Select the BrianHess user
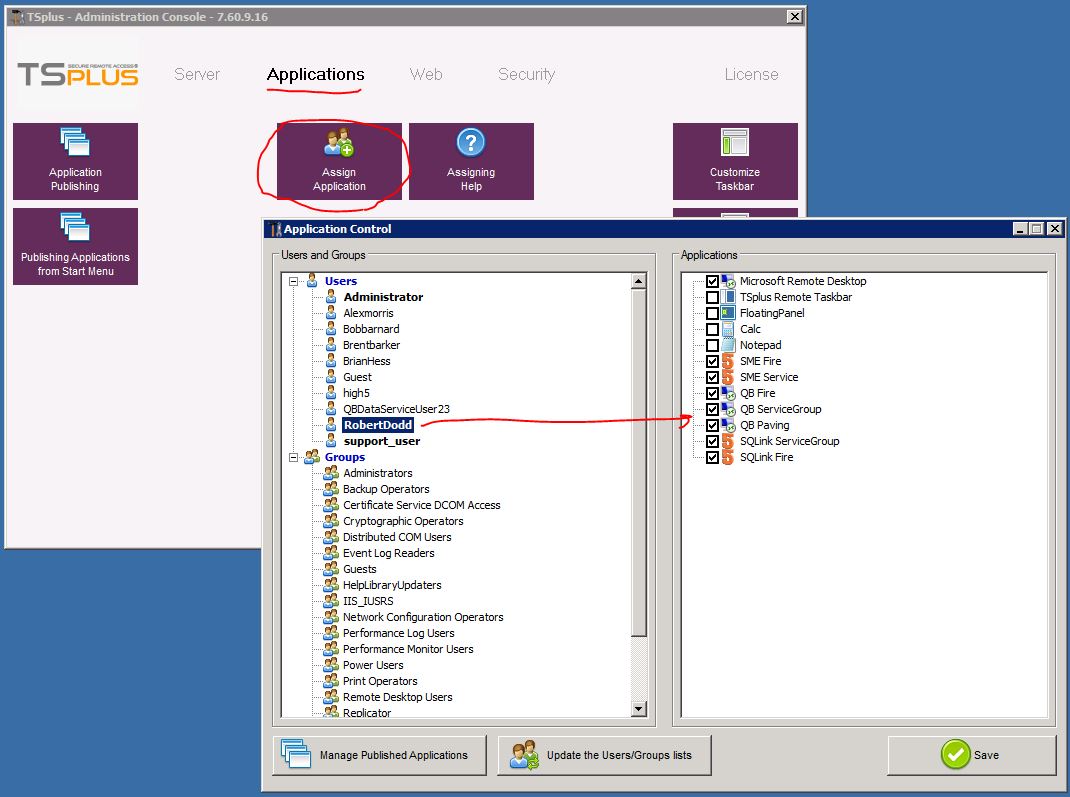This screenshot has height=797, width=1070. pyautogui.click(x=366, y=361)
